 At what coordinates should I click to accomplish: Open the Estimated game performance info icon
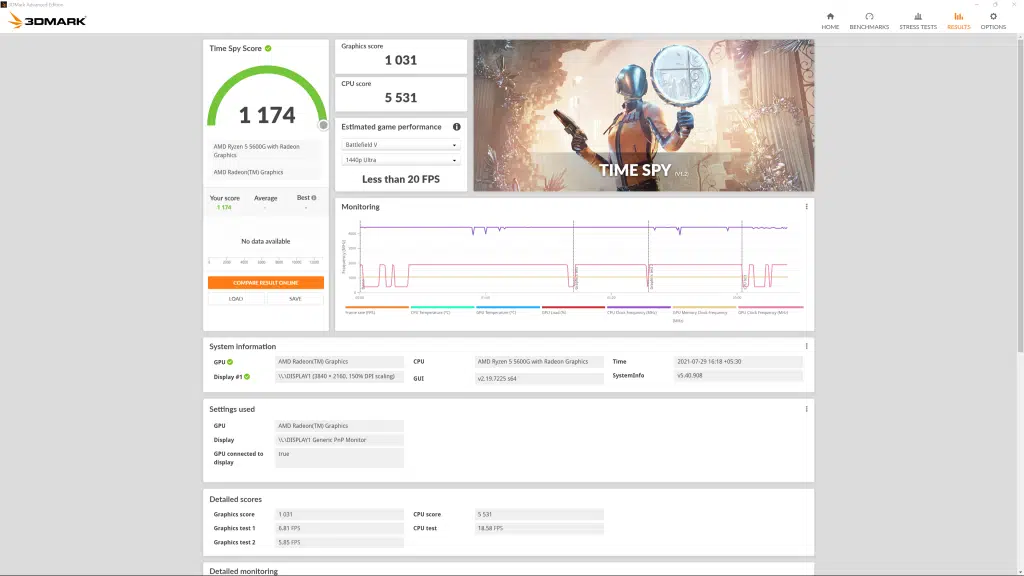[456, 127]
